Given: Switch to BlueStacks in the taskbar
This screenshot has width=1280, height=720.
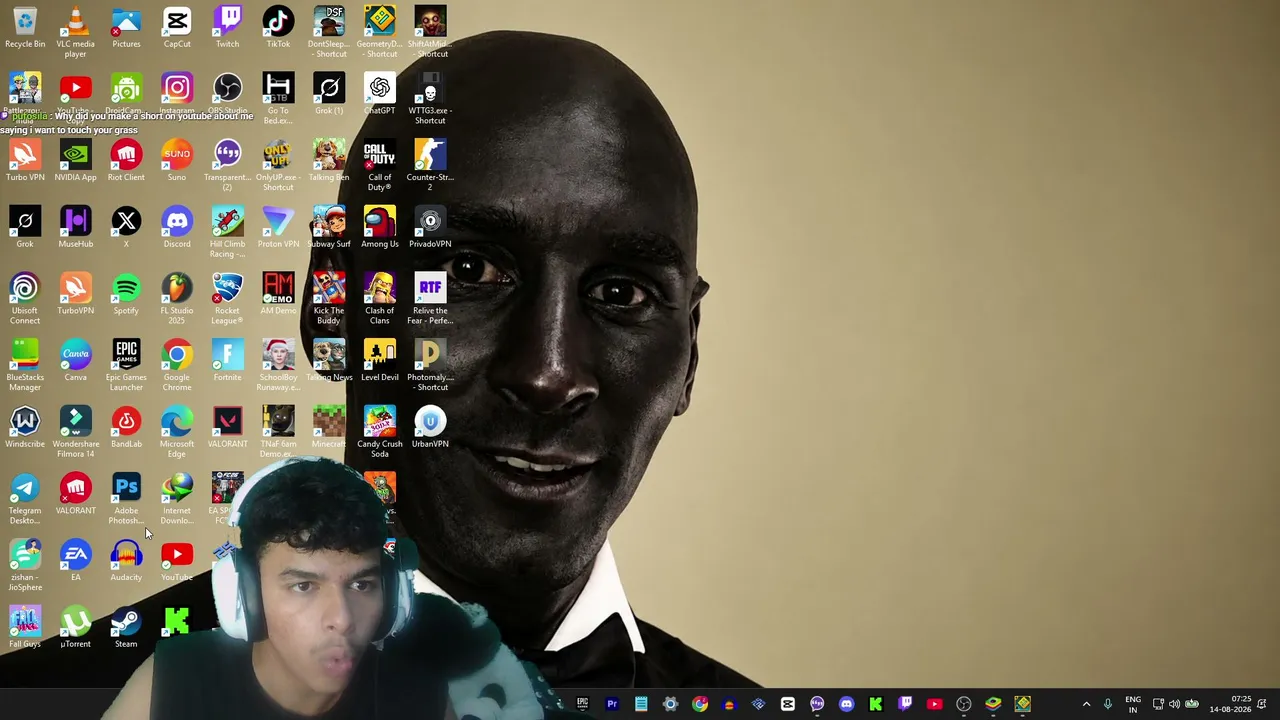Looking at the screenshot, I should click(993, 704).
